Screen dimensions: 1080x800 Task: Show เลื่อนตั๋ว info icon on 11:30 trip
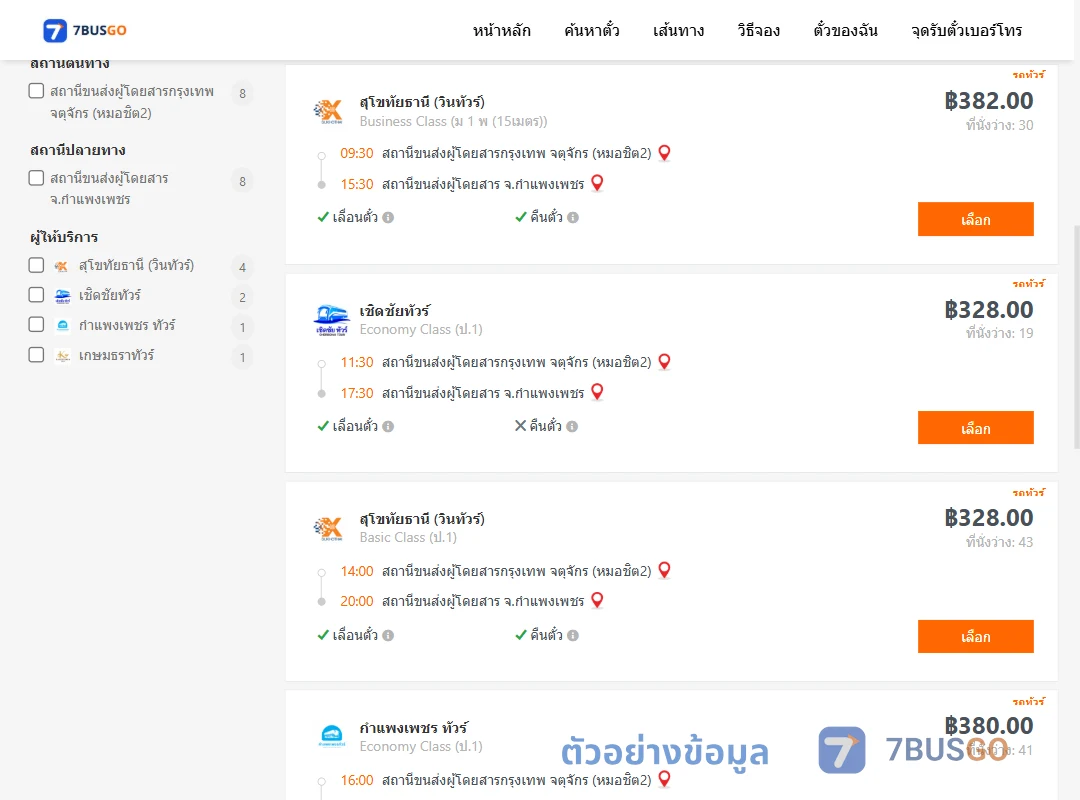click(x=388, y=427)
